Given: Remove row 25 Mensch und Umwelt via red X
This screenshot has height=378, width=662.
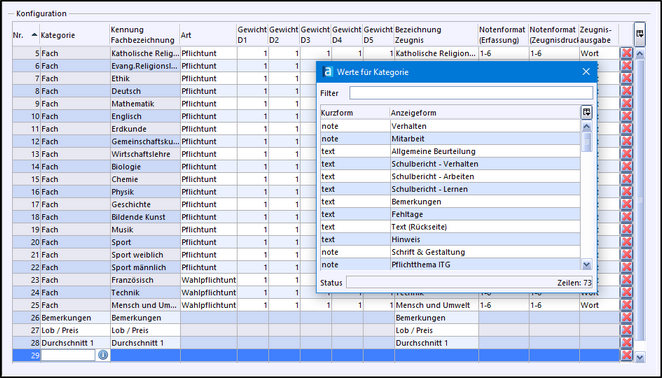Looking at the screenshot, I should point(626,305).
